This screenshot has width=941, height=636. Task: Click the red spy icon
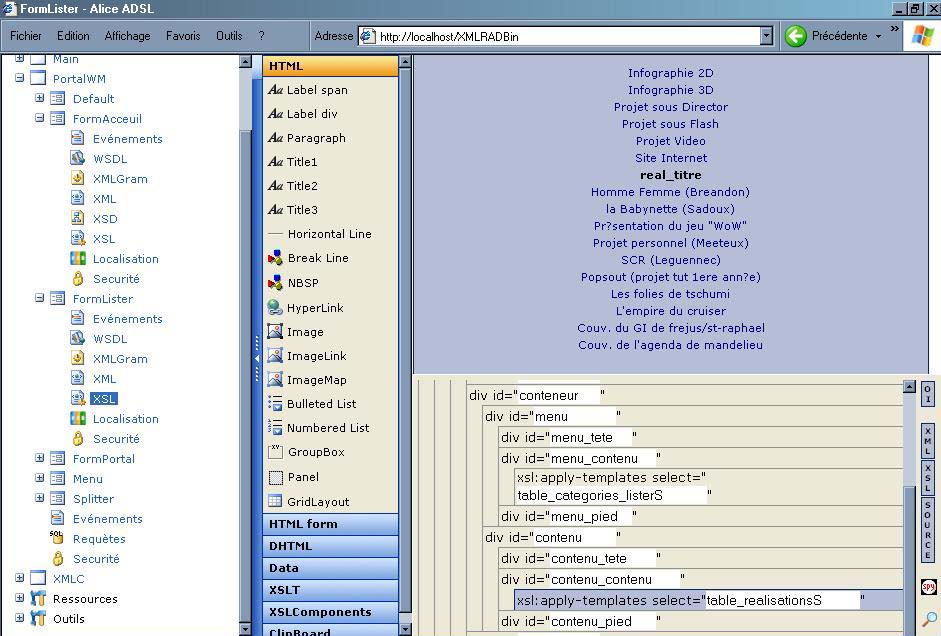928,587
